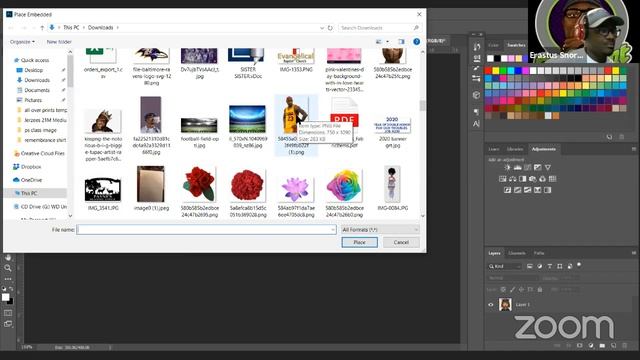Image resolution: width=640 pixels, height=360 pixels.
Task: Open the layer Kind filter dropdown
Action: (505, 266)
